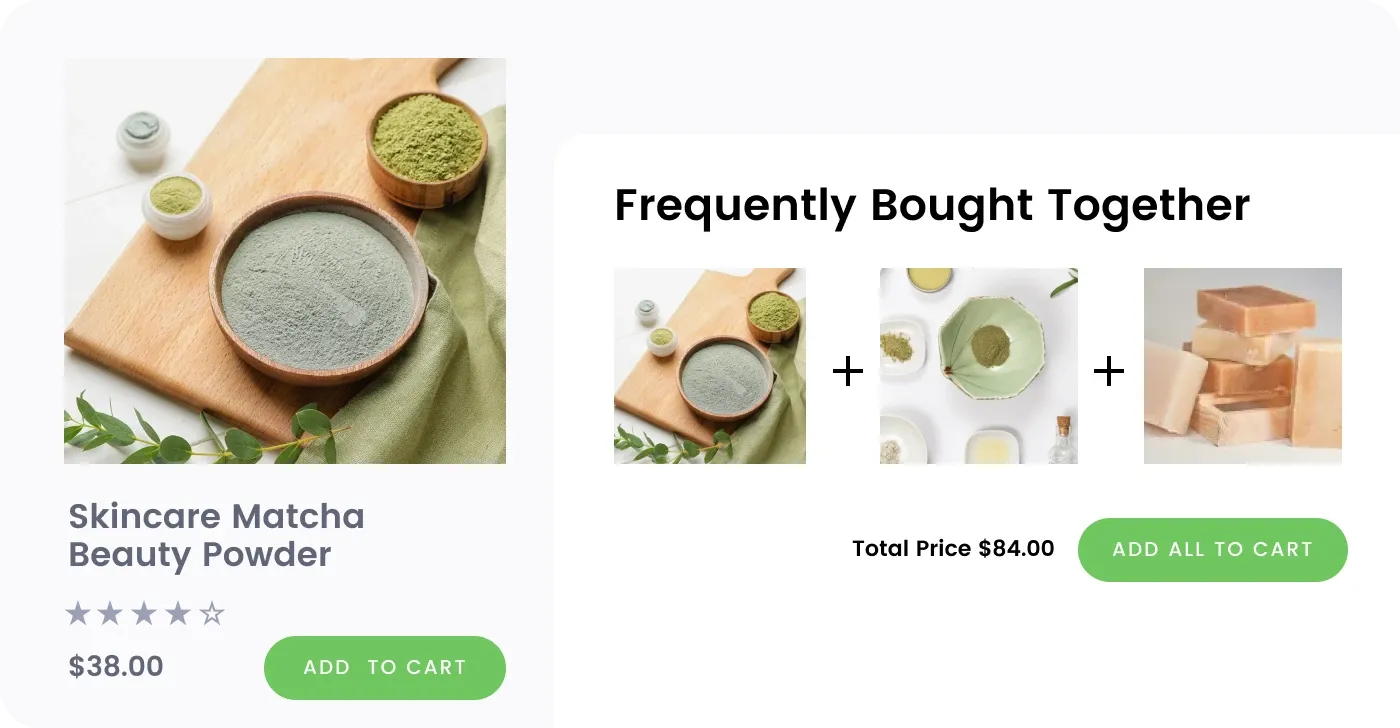
Task: Open the matcha powder bundle thumbnail
Action: coord(709,366)
